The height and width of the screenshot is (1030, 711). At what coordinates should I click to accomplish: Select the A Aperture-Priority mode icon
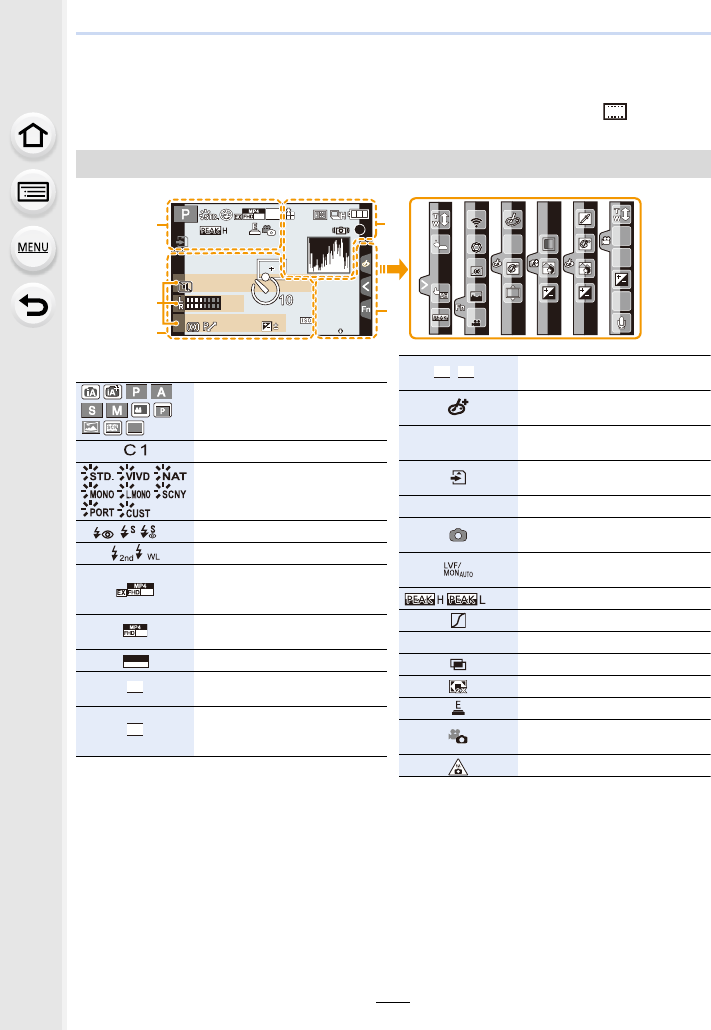[x=162, y=392]
